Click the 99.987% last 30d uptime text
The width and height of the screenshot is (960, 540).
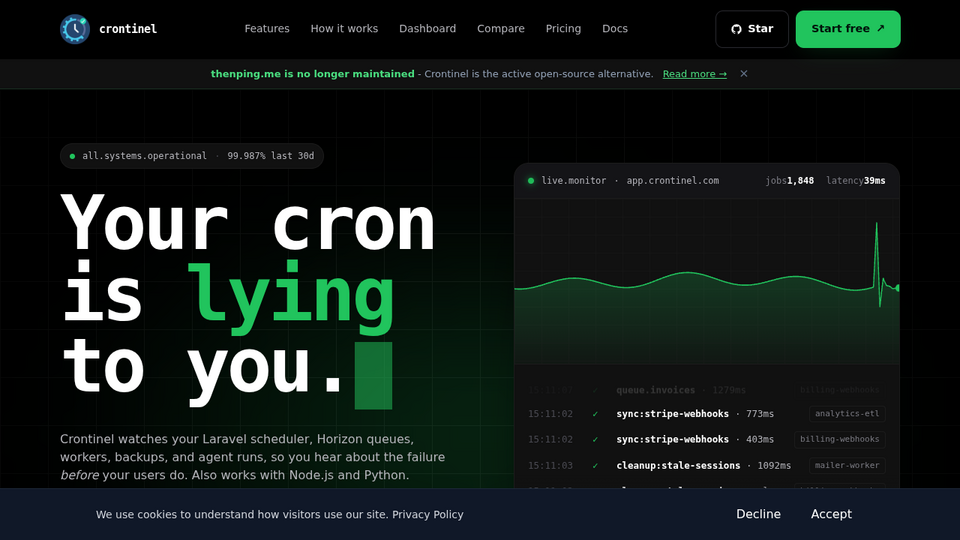point(271,156)
